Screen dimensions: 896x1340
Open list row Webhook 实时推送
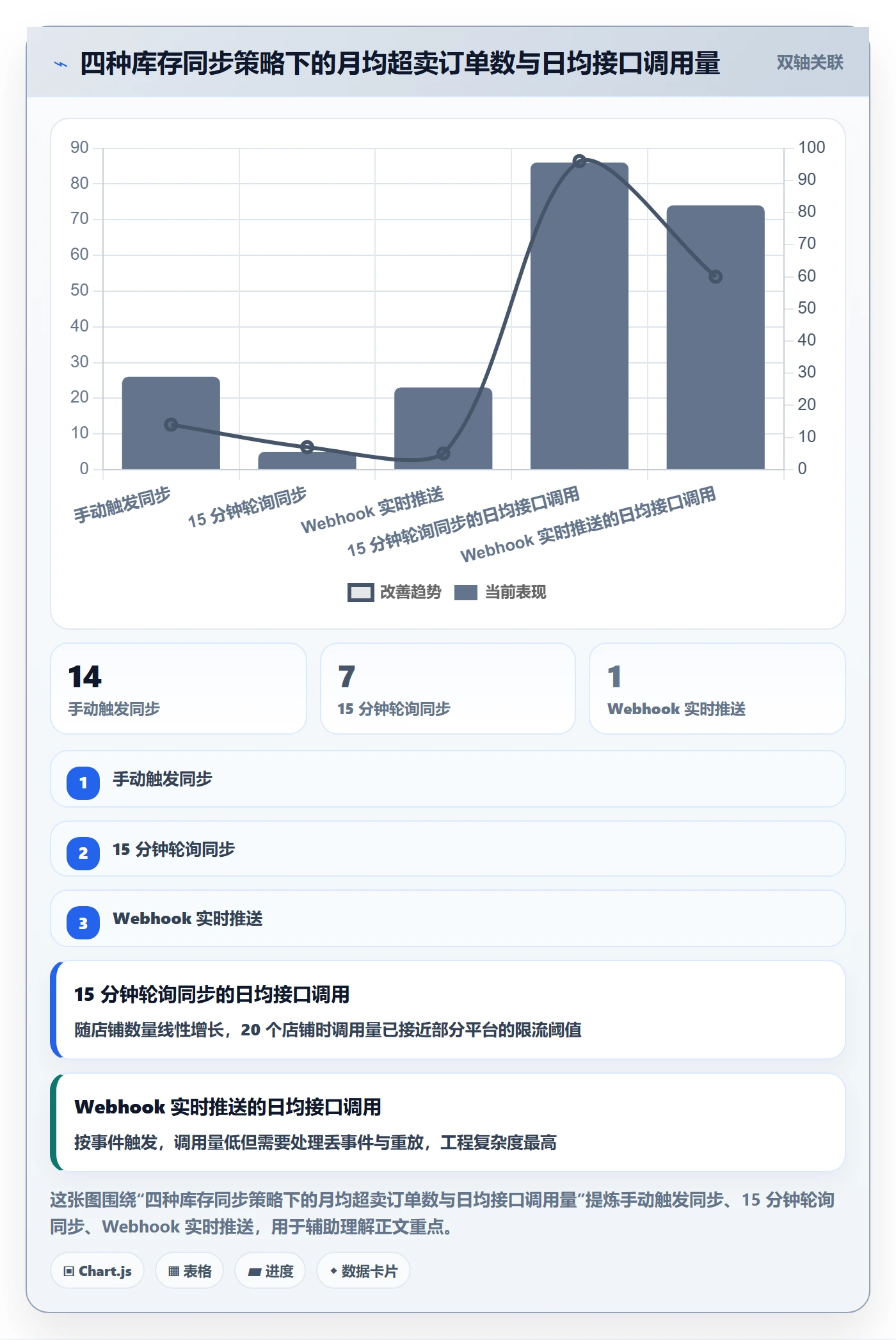448,918
